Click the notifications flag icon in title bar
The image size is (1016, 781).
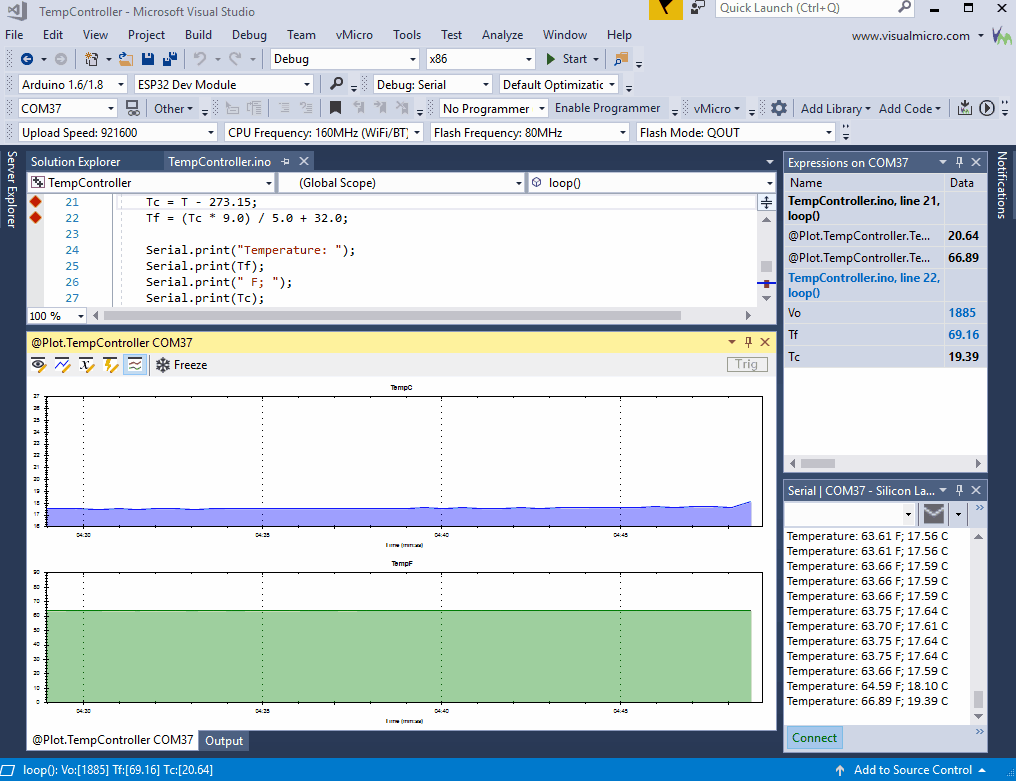(x=665, y=9)
